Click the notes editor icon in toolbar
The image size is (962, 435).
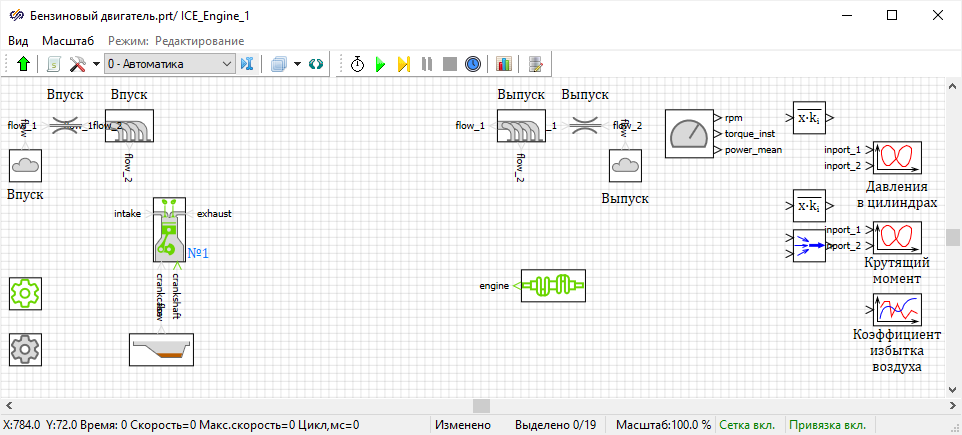pos(536,64)
